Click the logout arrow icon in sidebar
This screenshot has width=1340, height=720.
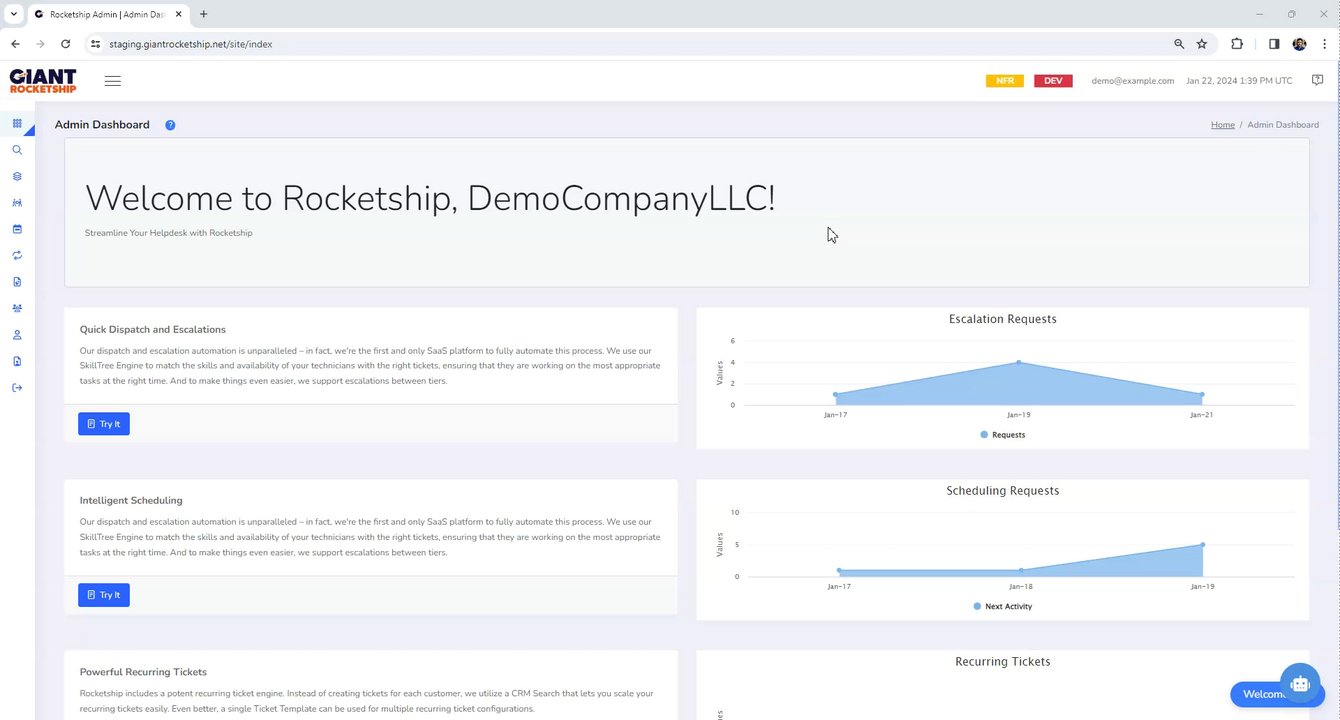pos(17,388)
